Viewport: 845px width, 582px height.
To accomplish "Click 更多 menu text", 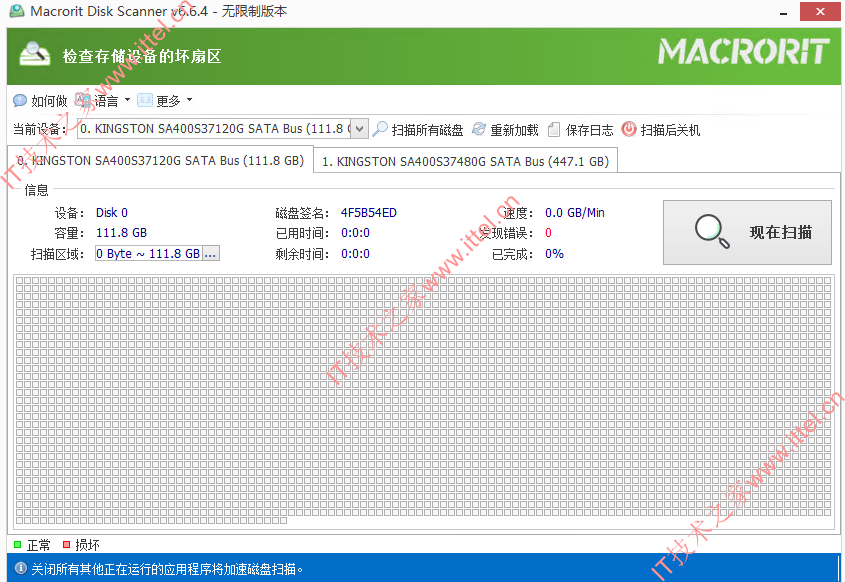I will 168,101.
